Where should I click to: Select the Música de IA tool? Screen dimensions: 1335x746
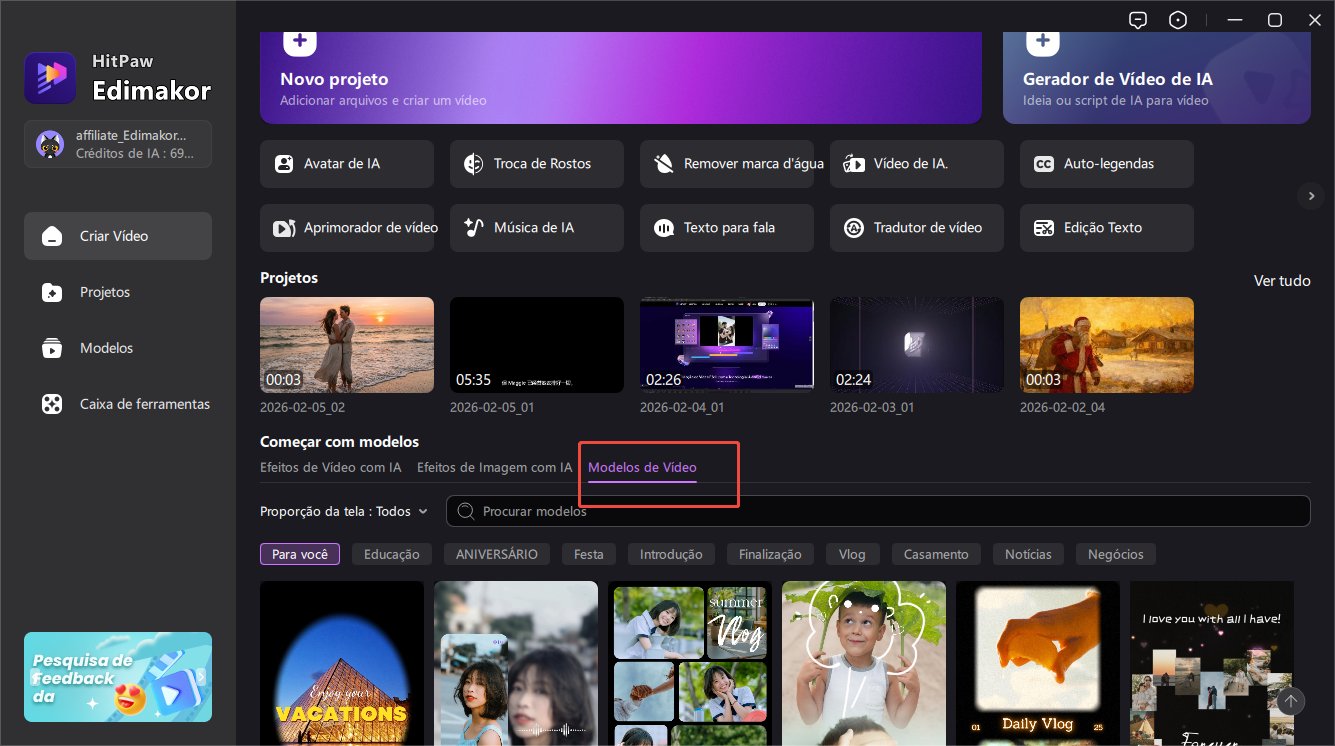tap(536, 228)
